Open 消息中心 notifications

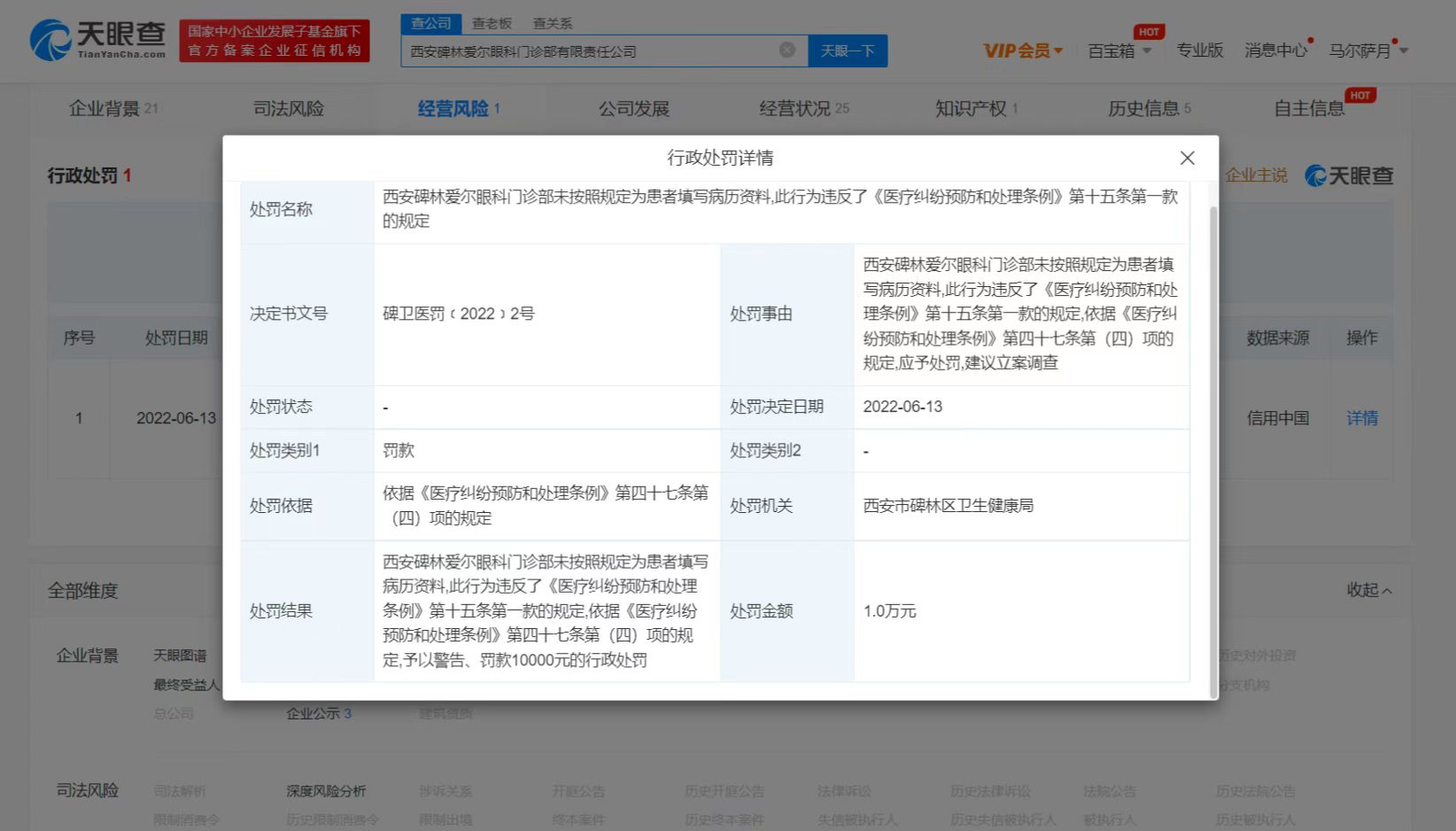tap(1275, 50)
